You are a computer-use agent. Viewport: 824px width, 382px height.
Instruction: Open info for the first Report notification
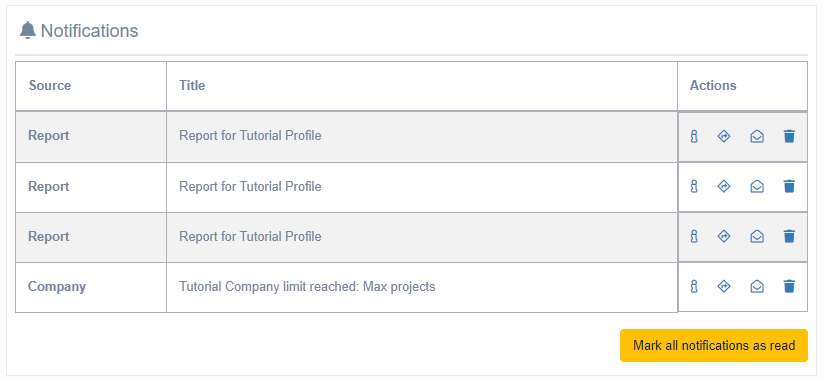tap(694, 137)
